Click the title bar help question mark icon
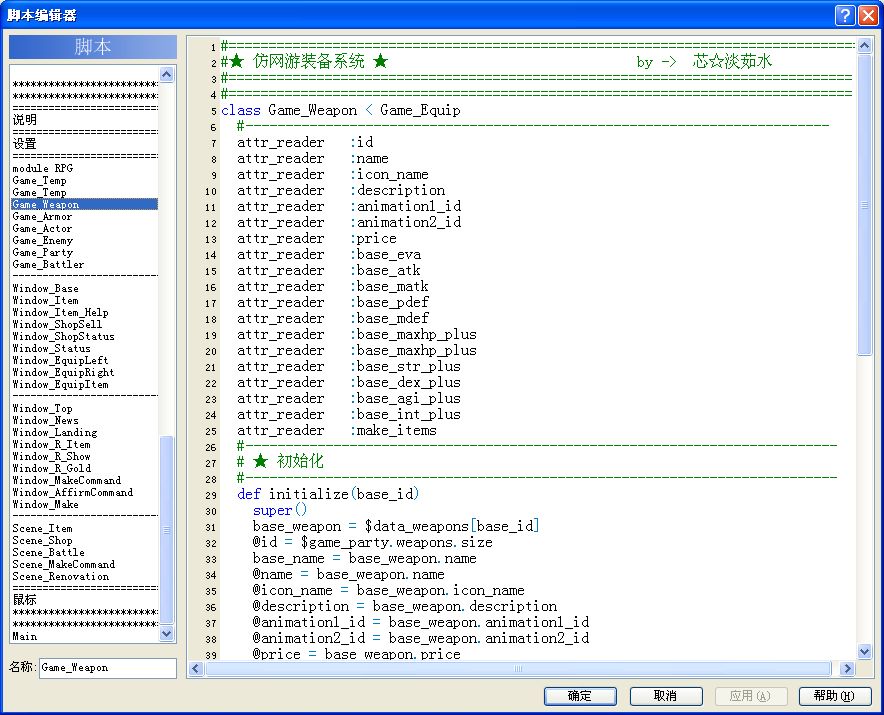The width and height of the screenshot is (884, 715). pos(845,15)
